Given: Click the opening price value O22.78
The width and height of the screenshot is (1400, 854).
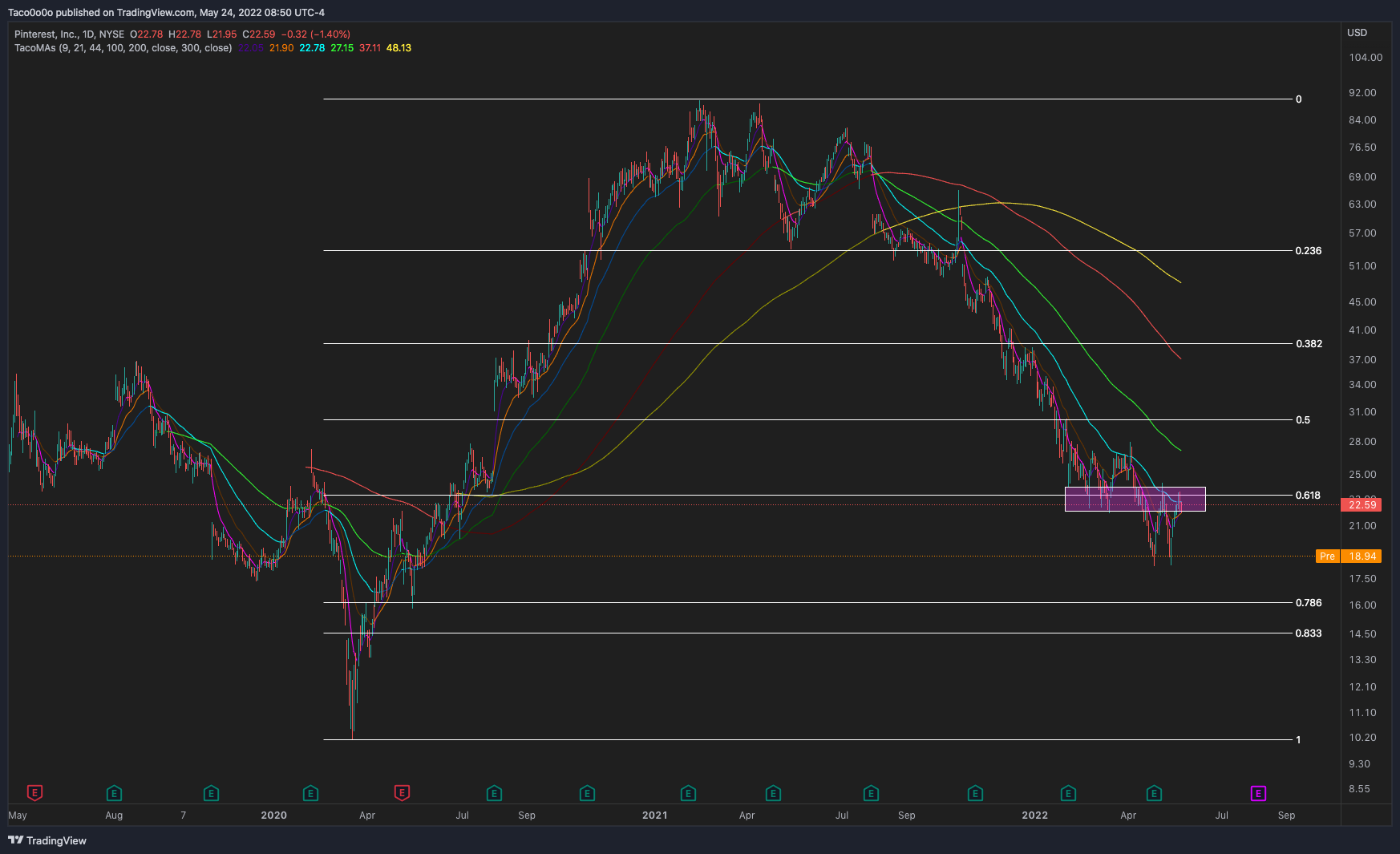Looking at the screenshot, I should click(147, 34).
